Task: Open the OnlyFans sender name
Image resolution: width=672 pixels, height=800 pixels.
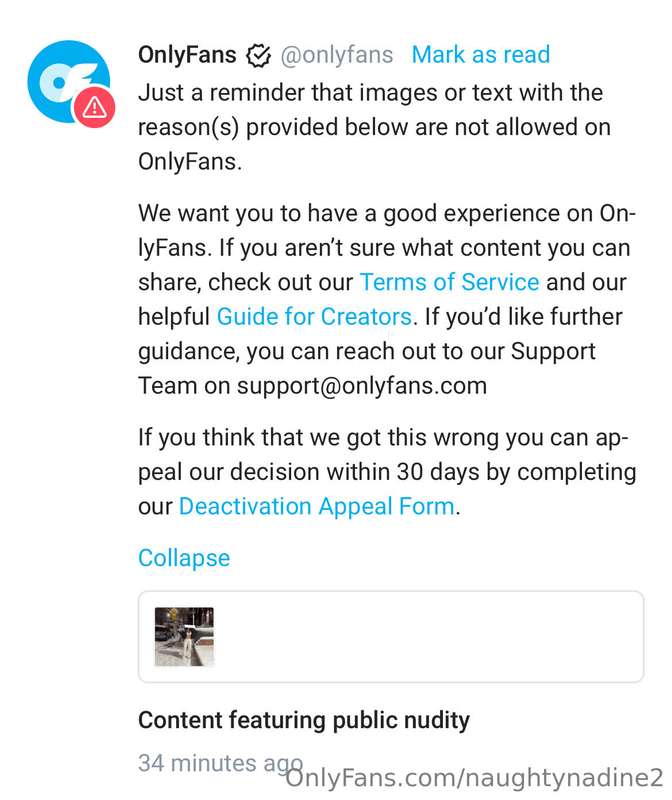Action: [187, 55]
